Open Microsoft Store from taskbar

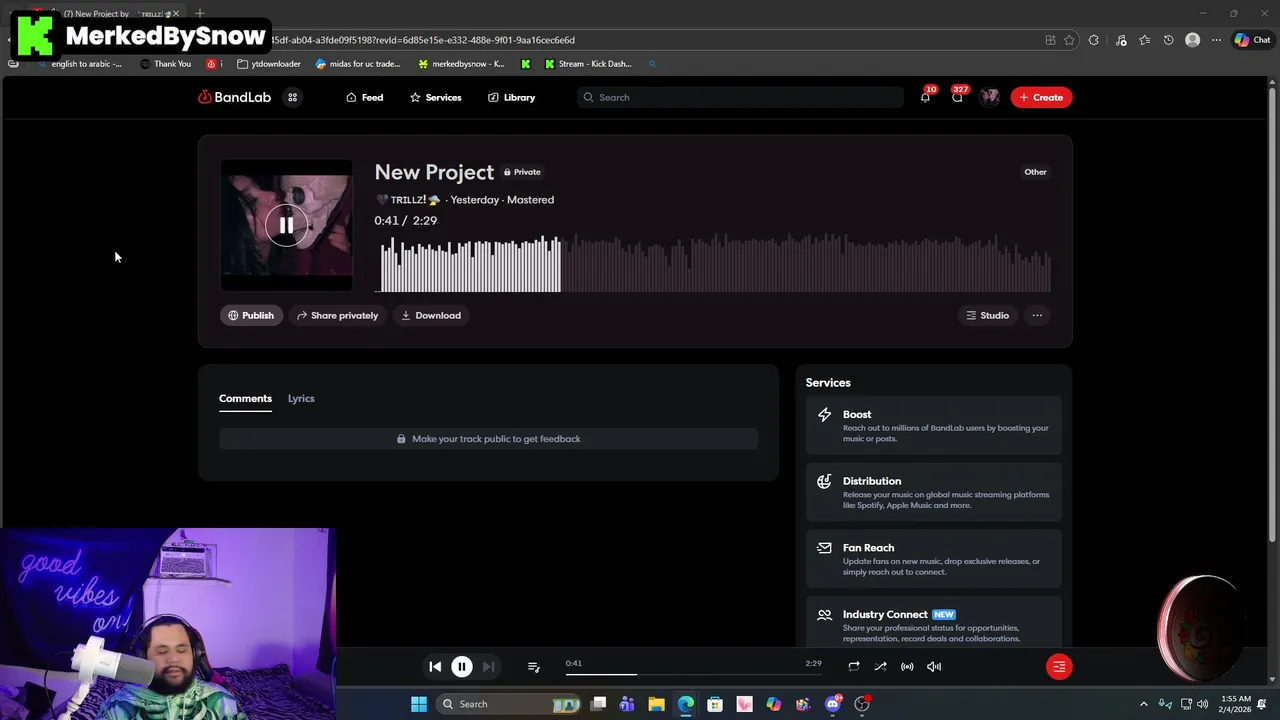(715, 704)
